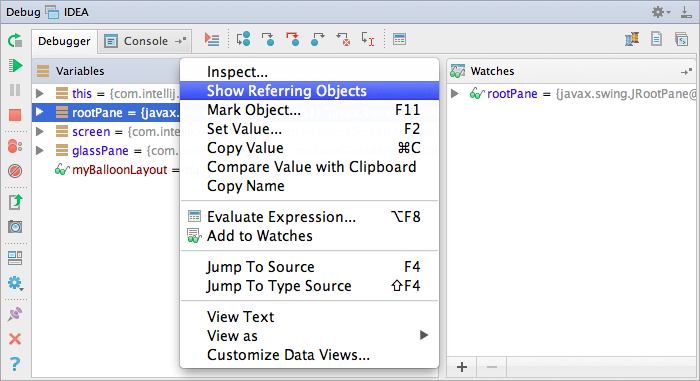Select the screen variable row
This screenshot has height=381, width=700.
pos(106,131)
